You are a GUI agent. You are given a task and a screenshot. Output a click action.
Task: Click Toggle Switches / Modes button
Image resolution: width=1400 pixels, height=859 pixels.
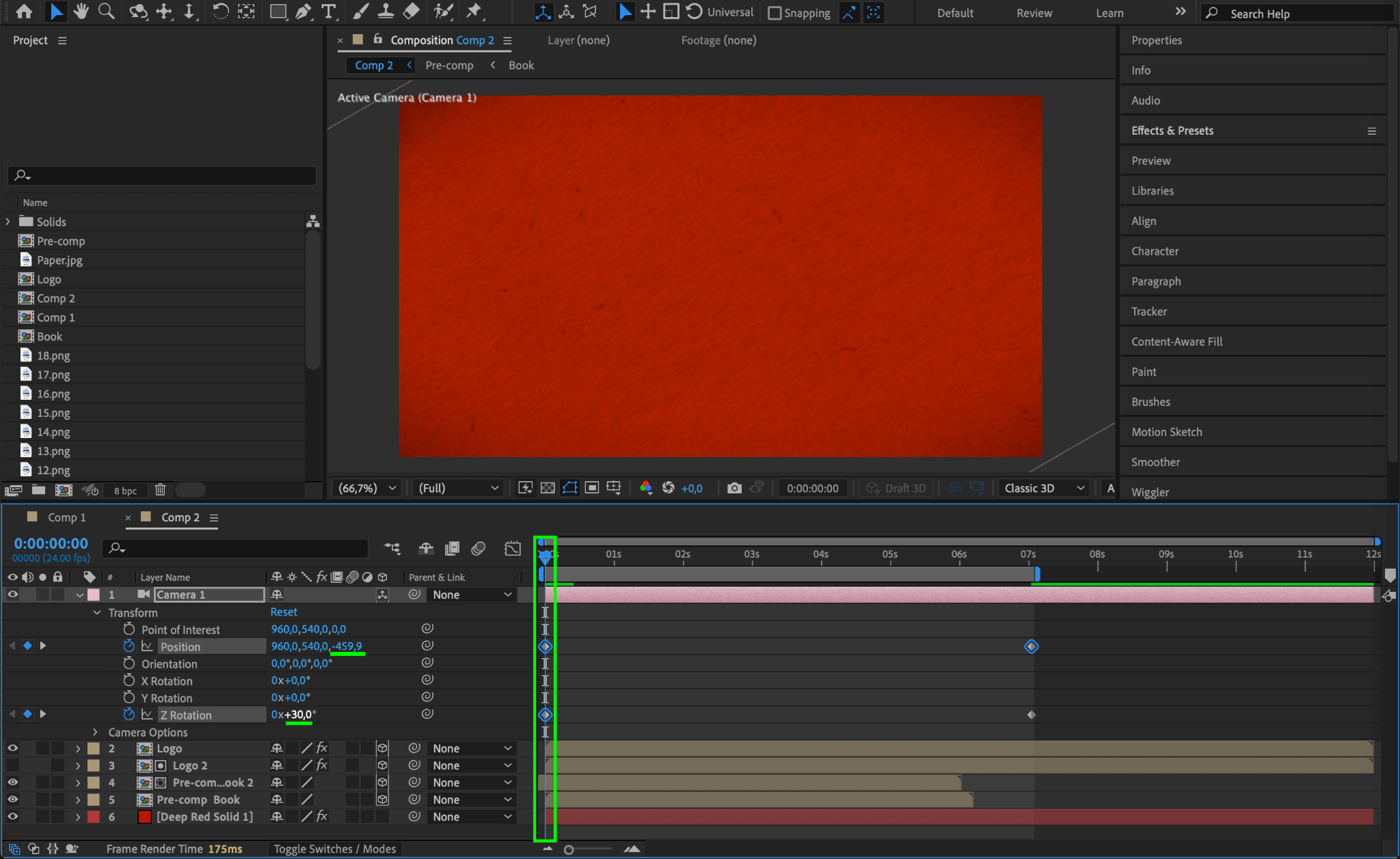coord(334,849)
